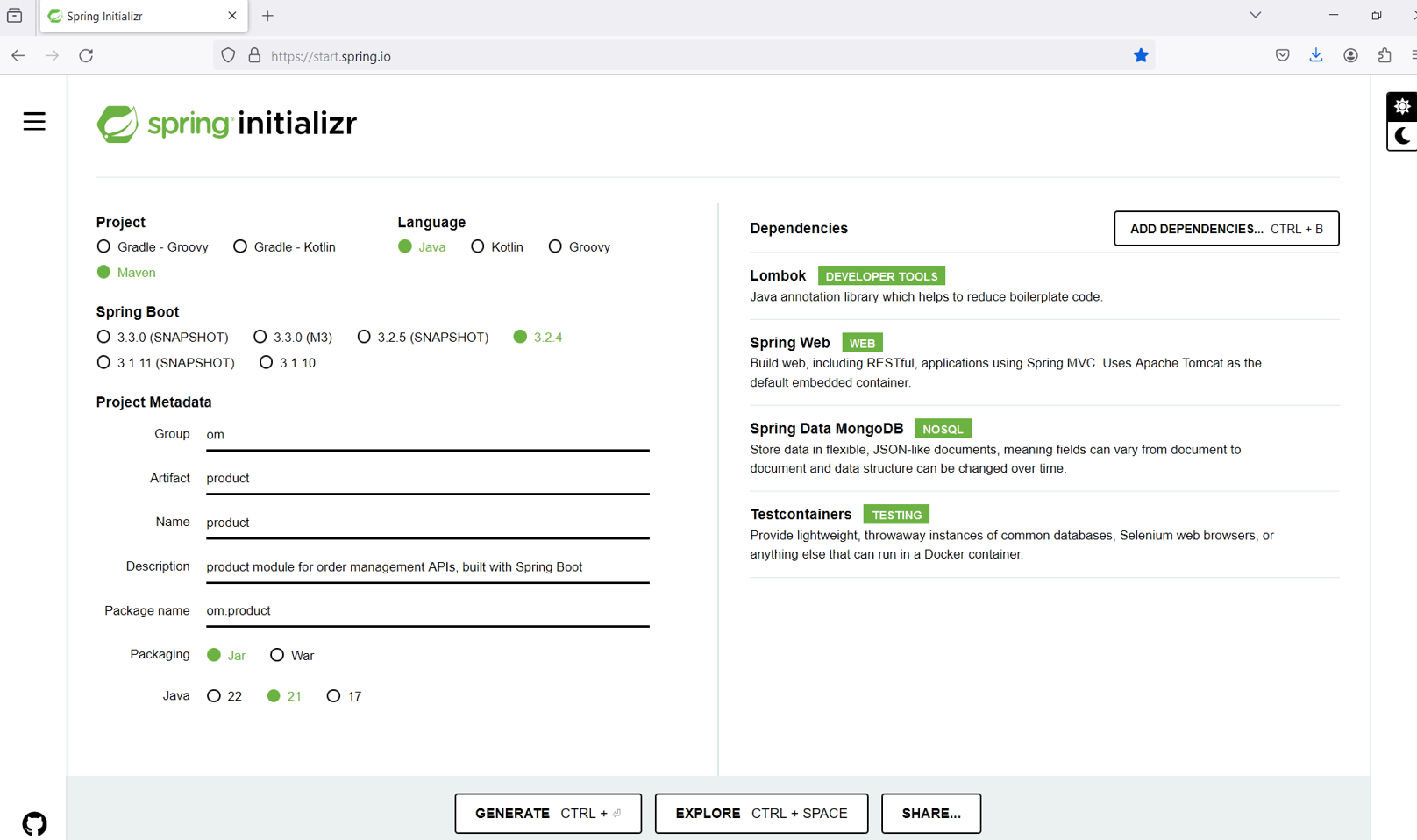Viewport: 1417px width, 840px height.
Task: Select Gradle - Kotlin project type
Action: coord(284,247)
